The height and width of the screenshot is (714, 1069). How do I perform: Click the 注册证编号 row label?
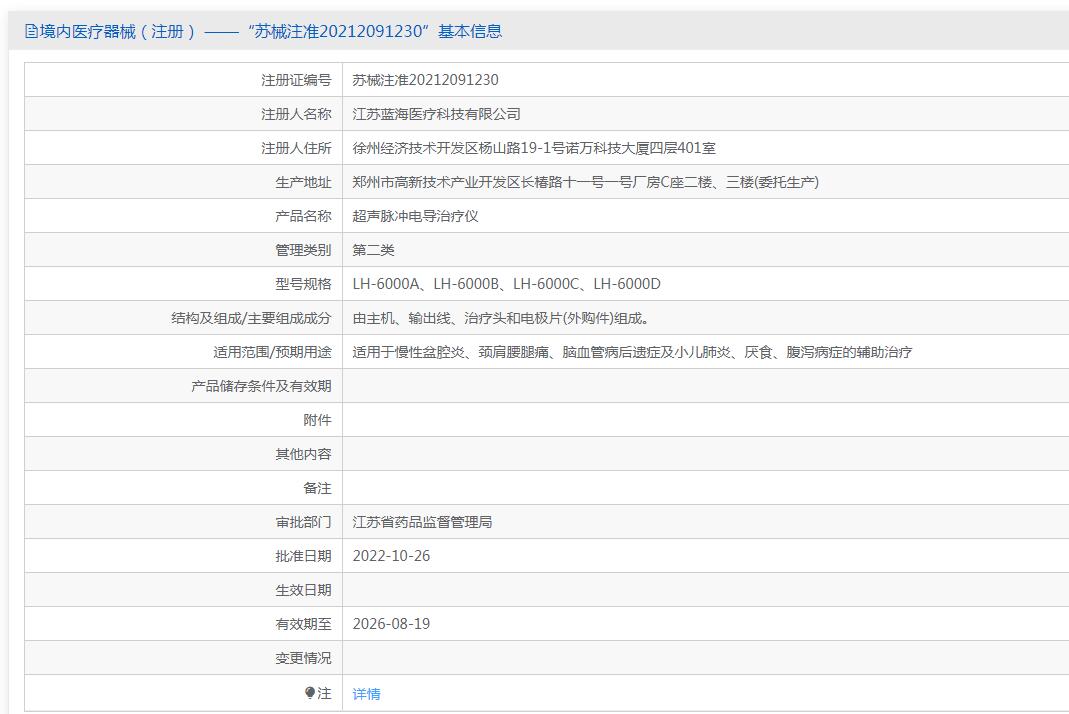296,80
